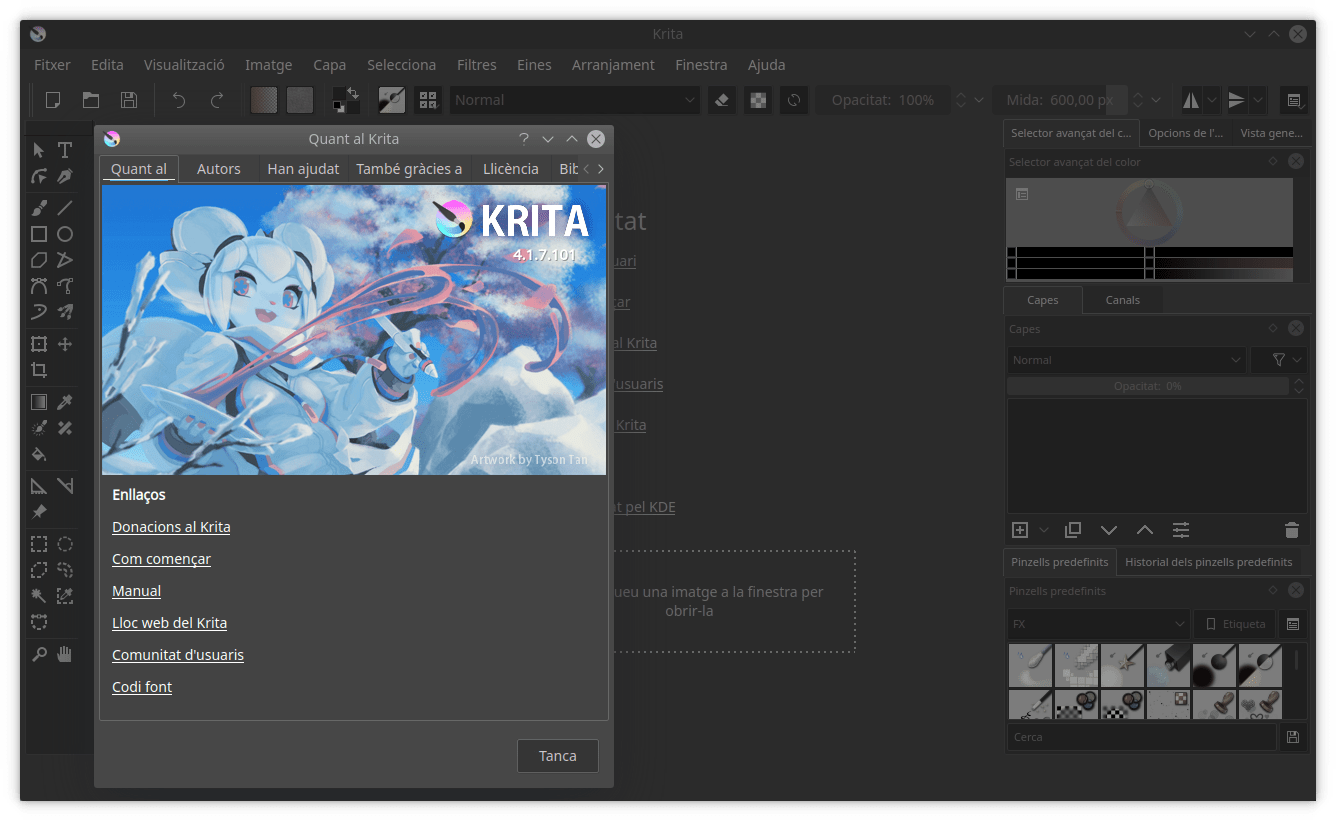Delete the layer with the trash icon
The image size is (1336, 821).
pyautogui.click(x=1292, y=530)
